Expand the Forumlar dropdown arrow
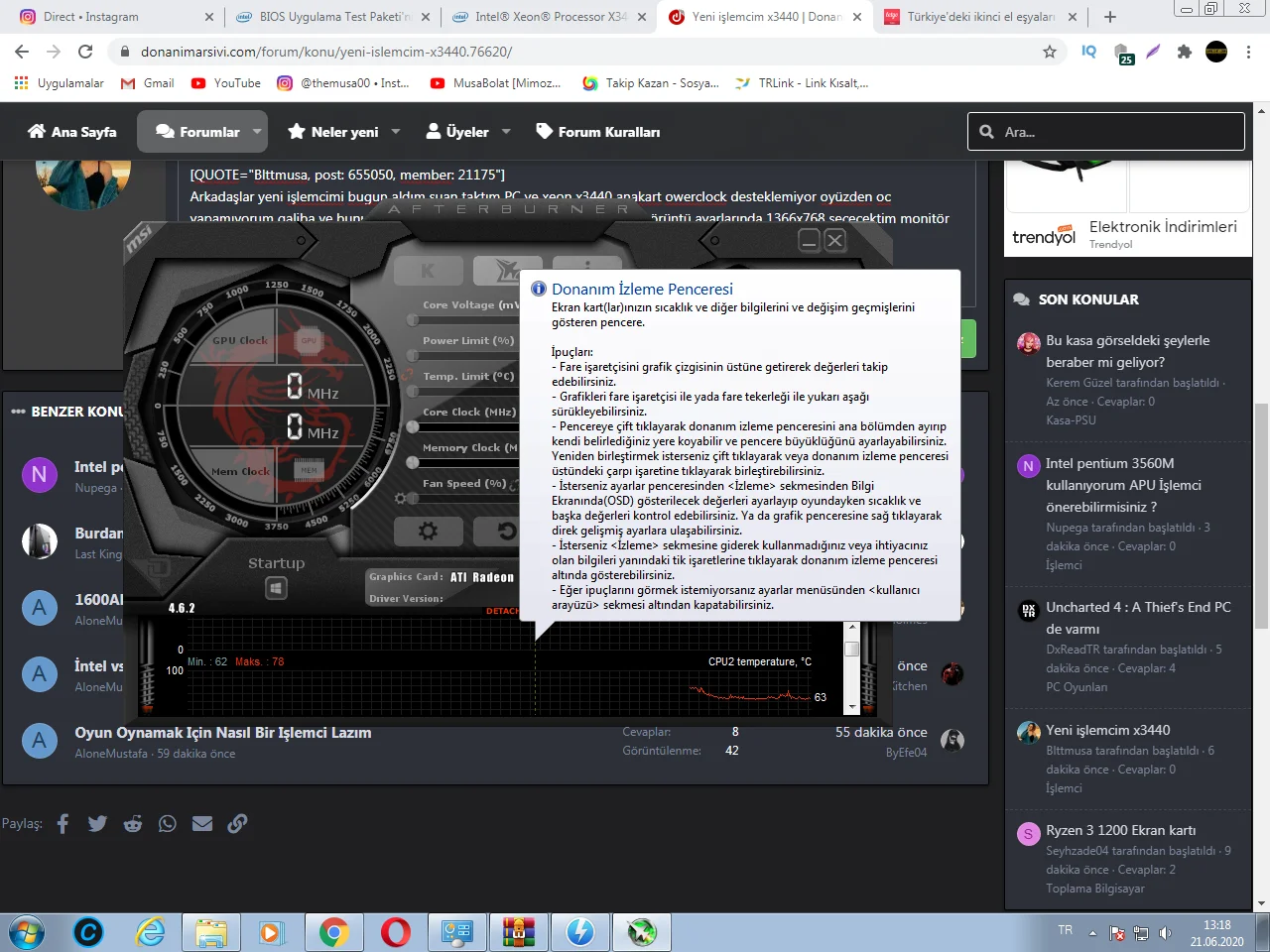The height and width of the screenshot is (952, 1270). 258,131
